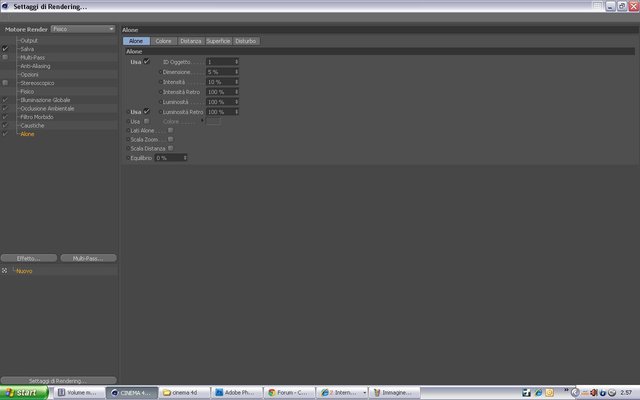Enable the Multi-Pass checkbox

coord(5,57)
